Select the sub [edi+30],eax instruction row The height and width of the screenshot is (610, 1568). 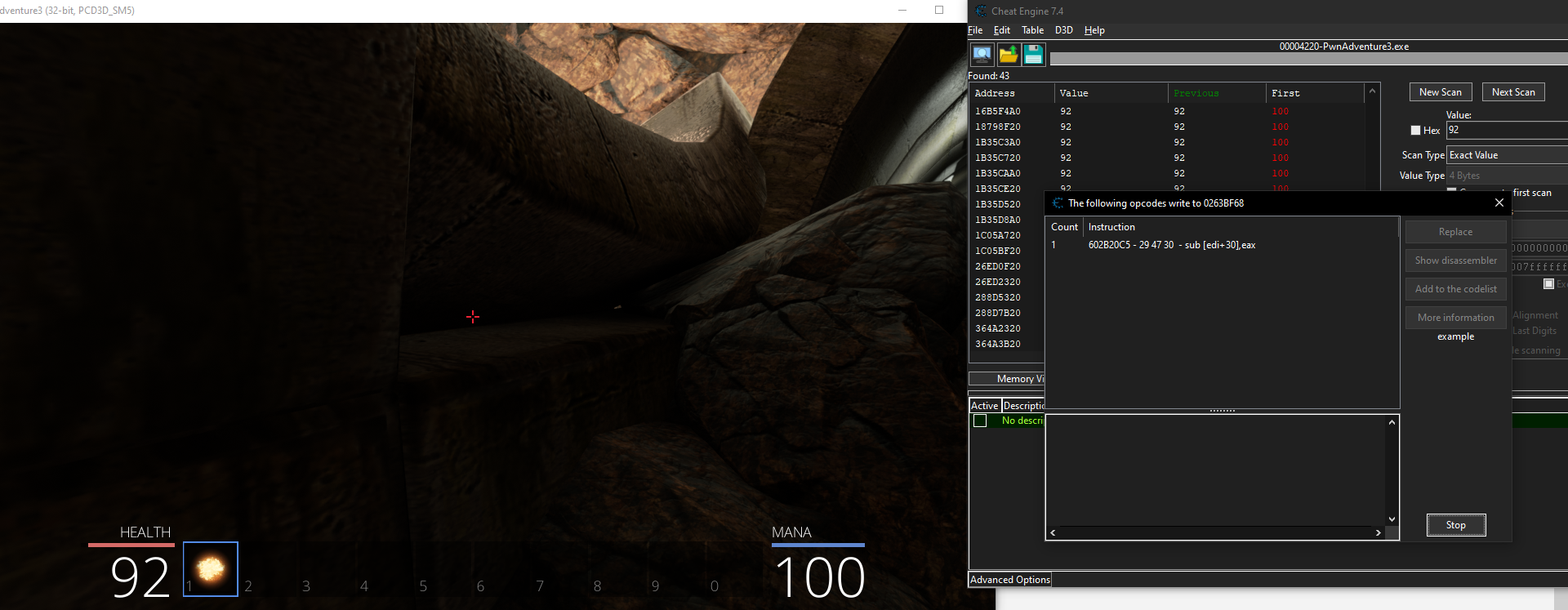(1222, 245)
